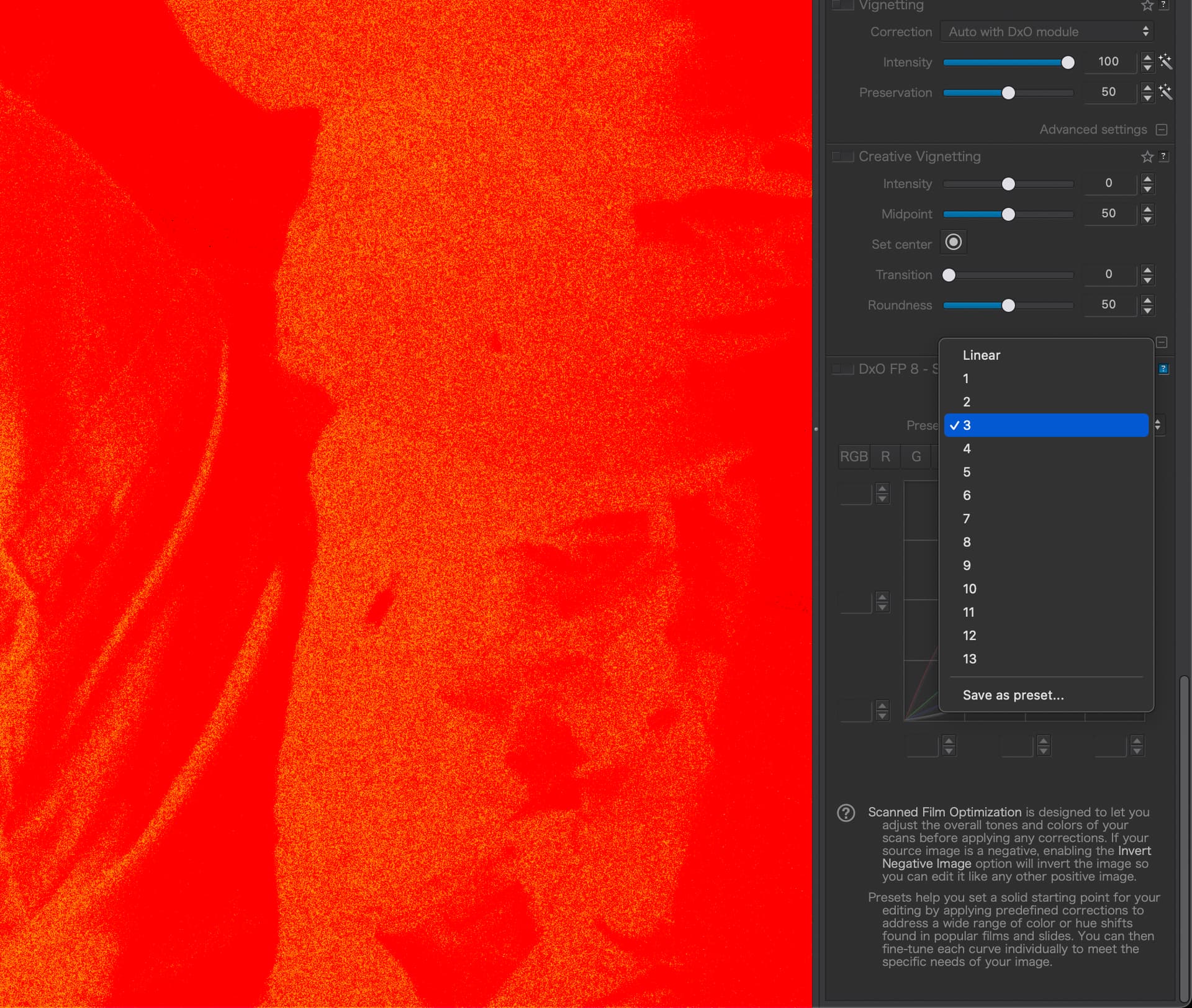Select the RGB channel button
The width and height of the screenshot is (1192, 1008).
click(x=854, y=457)
